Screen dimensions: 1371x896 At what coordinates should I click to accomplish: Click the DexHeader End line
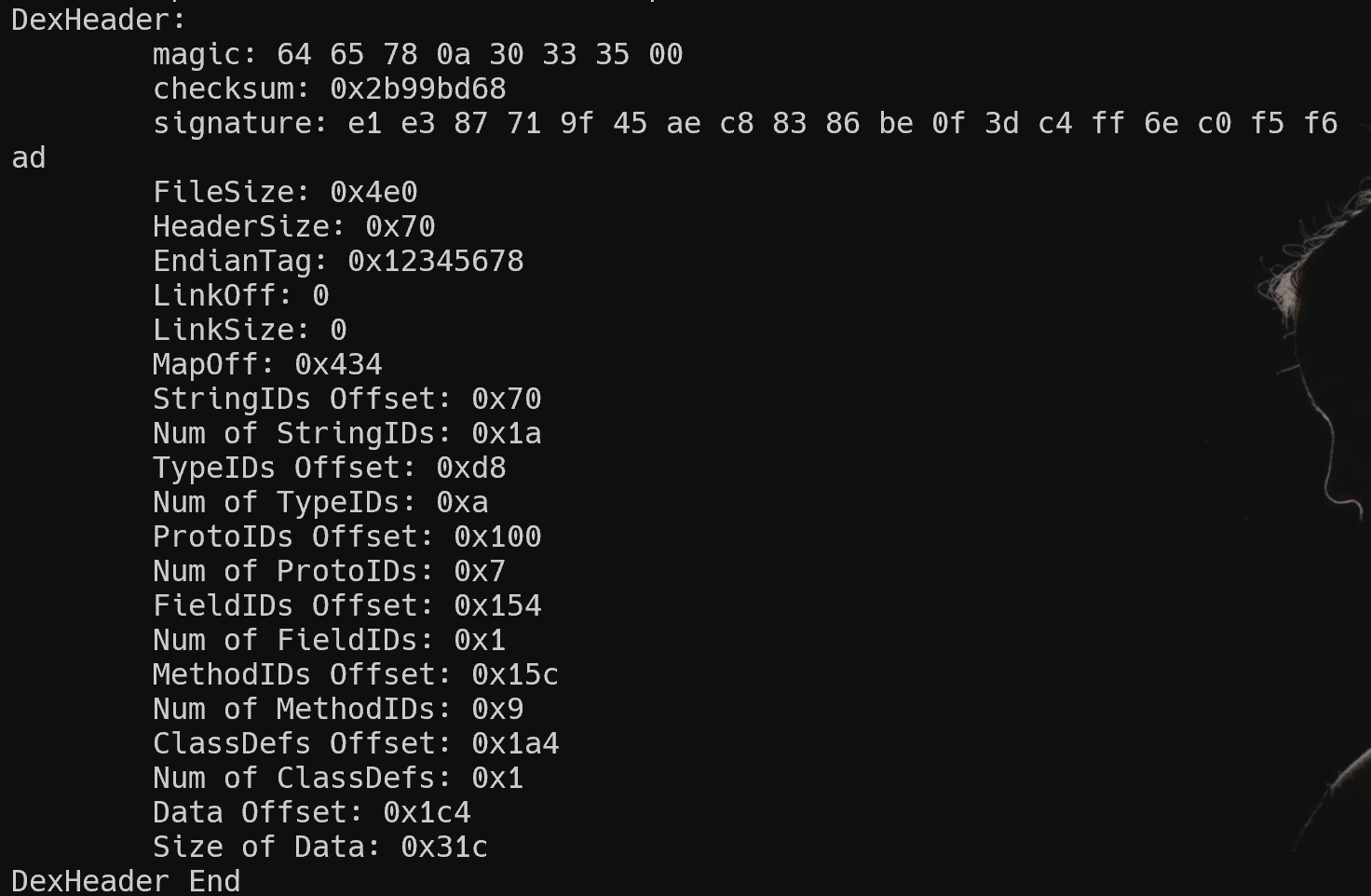click(x=126, y=881)
